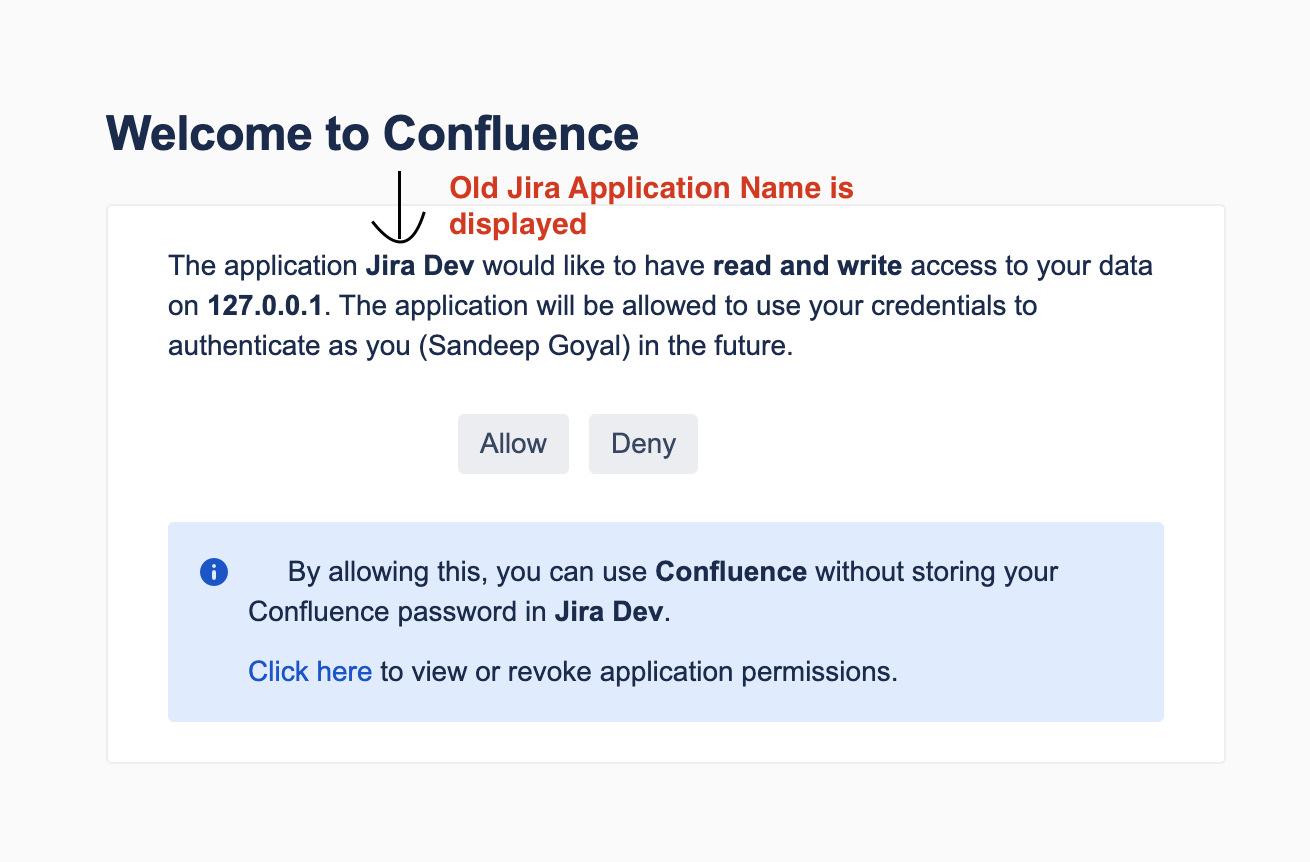The width and height of the screenshot is (1310, 862).
Task: Click the bold "127.0.0.1" host address
Action: coord(265,305)
